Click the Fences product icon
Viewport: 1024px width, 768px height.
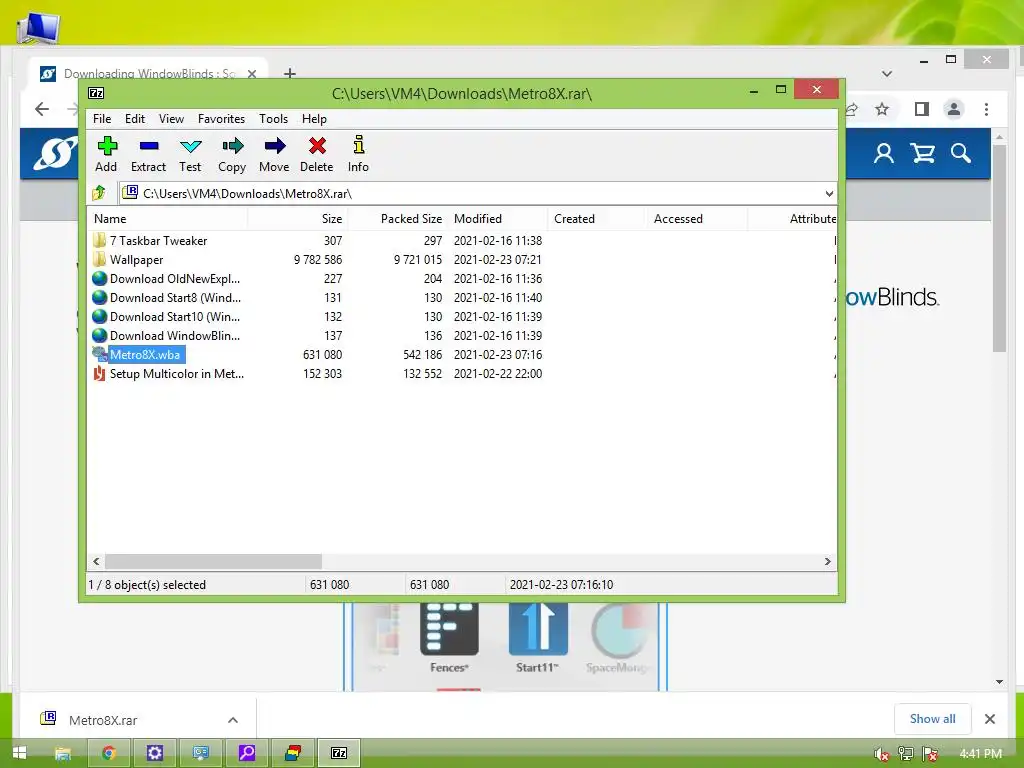(x=449, y=629)
